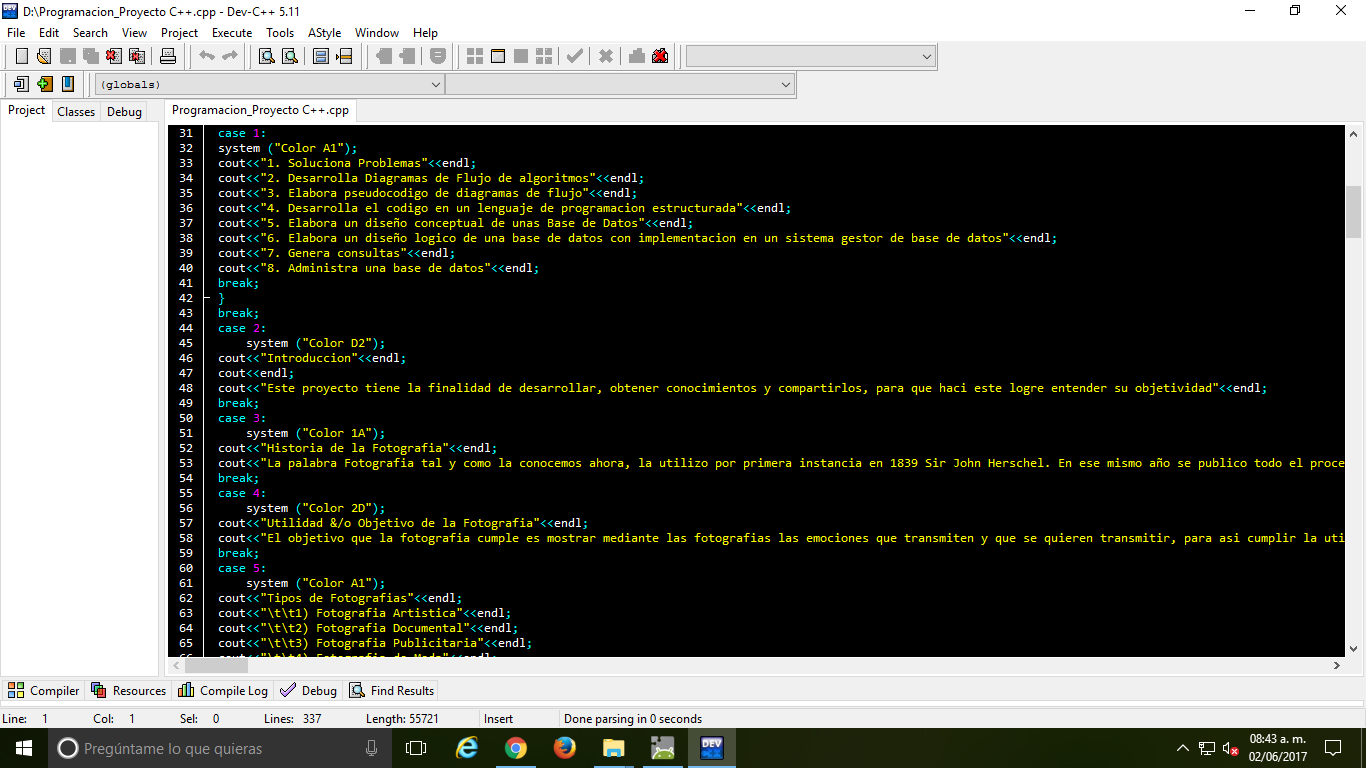Open the Compile Log panel
The image size is (1366, 768).
click(222, 690)
